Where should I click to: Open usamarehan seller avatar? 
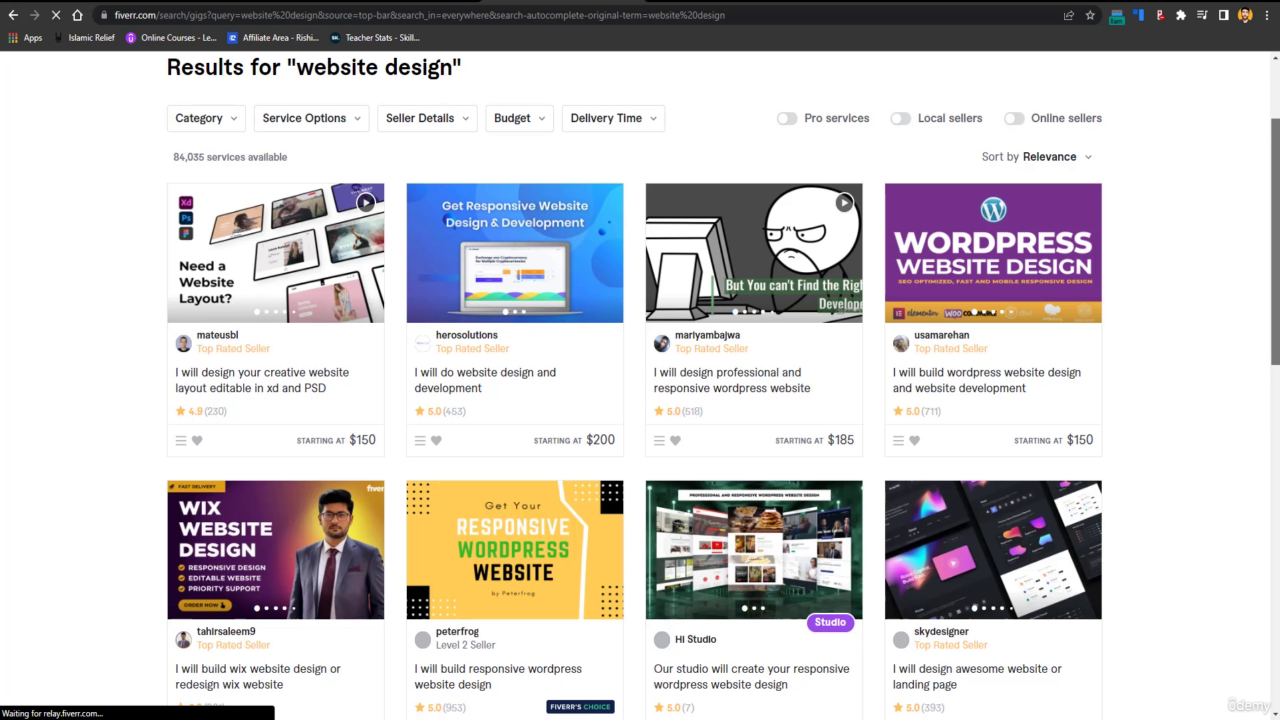tap(901, 344)
